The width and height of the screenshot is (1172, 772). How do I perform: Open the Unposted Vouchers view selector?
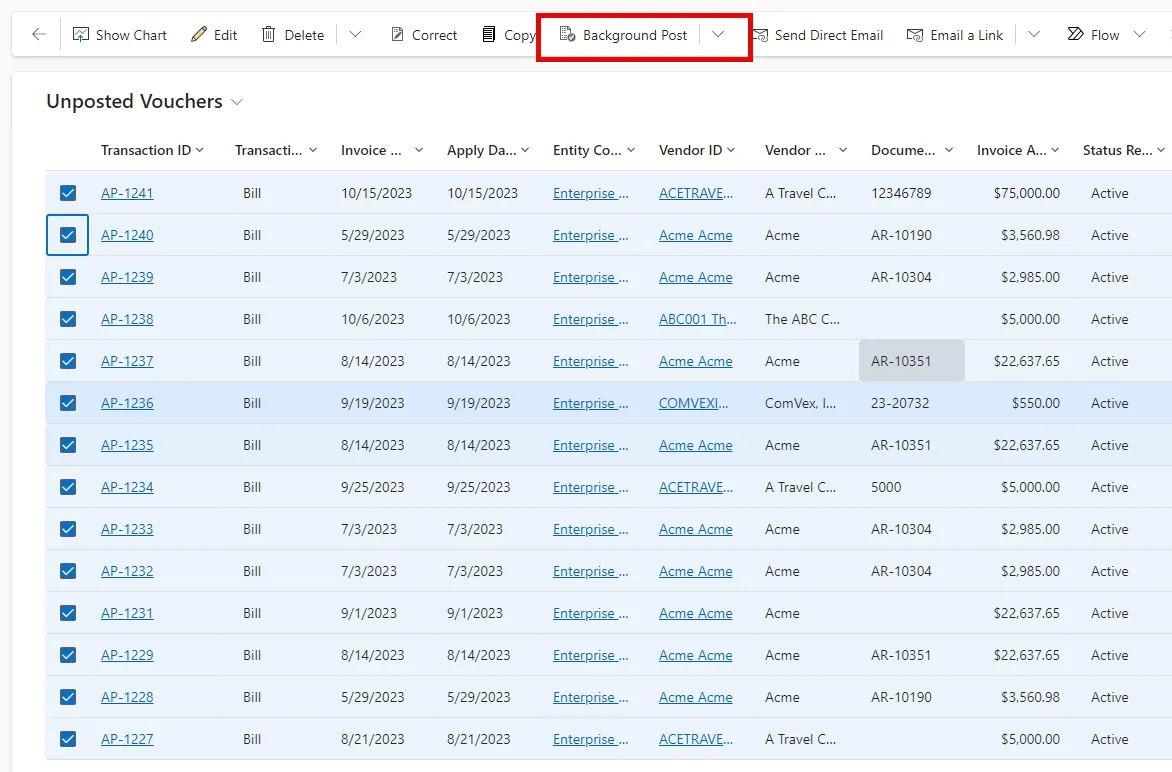(x=237, y=102)
